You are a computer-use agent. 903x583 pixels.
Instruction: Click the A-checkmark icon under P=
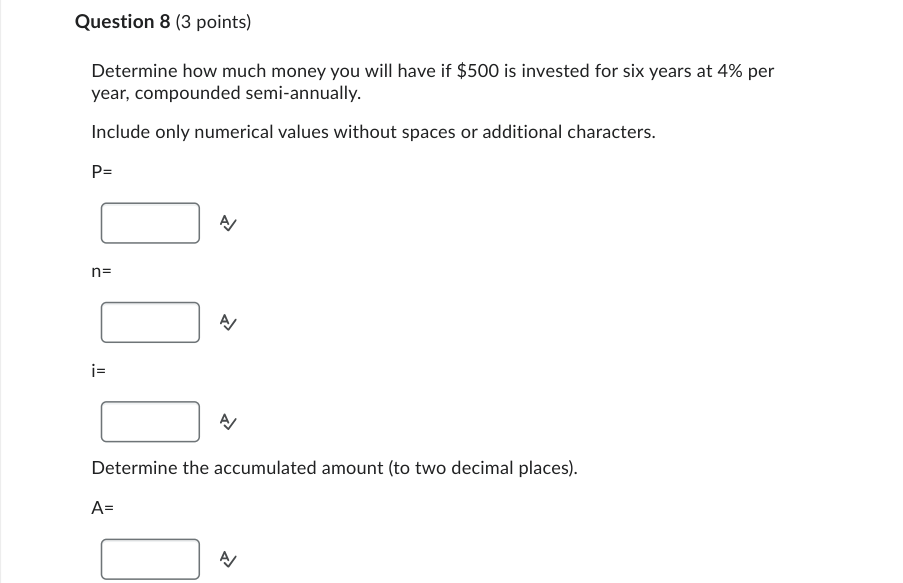tap(227, 223)
